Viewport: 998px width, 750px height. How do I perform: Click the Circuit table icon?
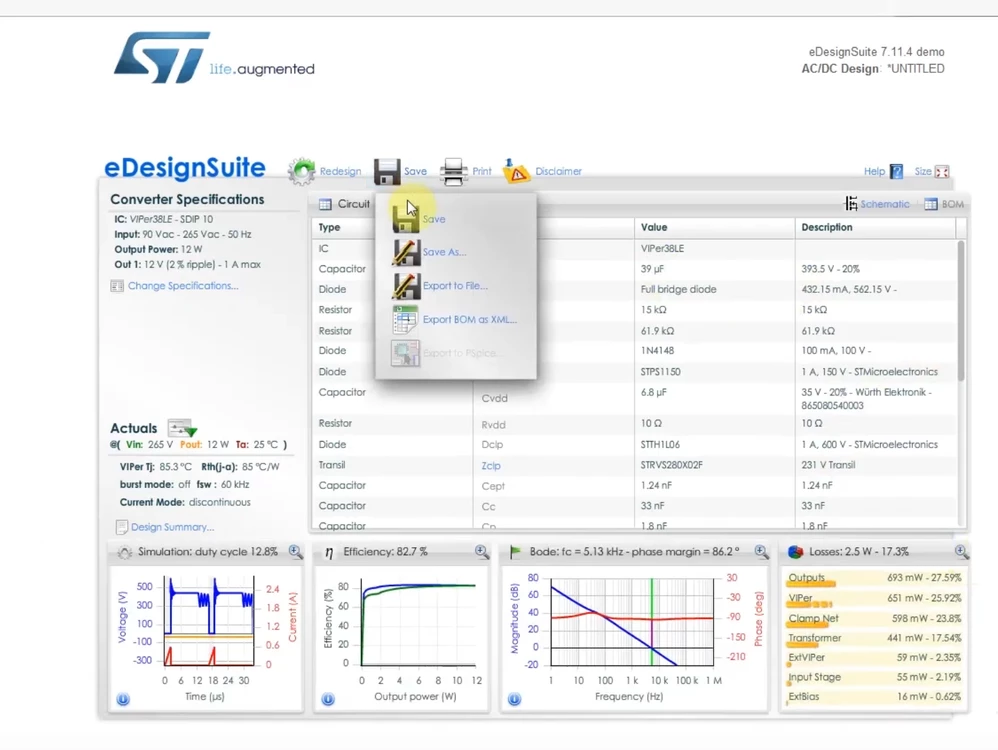point(325,204)
